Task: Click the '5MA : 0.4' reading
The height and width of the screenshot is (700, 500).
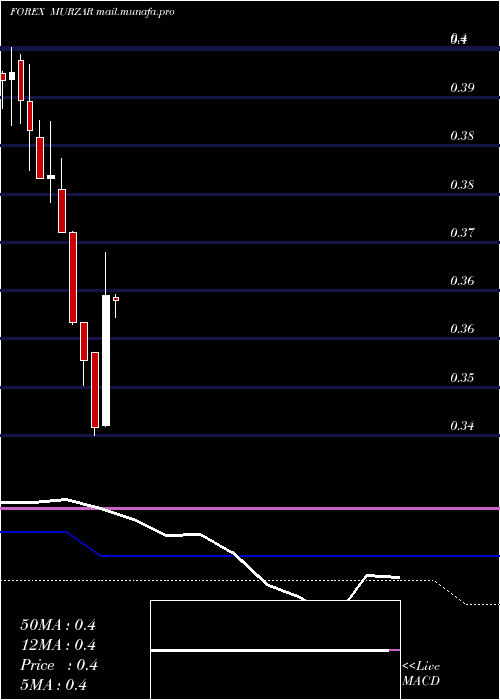Action: pyautogui.click(x=54, y=684)
